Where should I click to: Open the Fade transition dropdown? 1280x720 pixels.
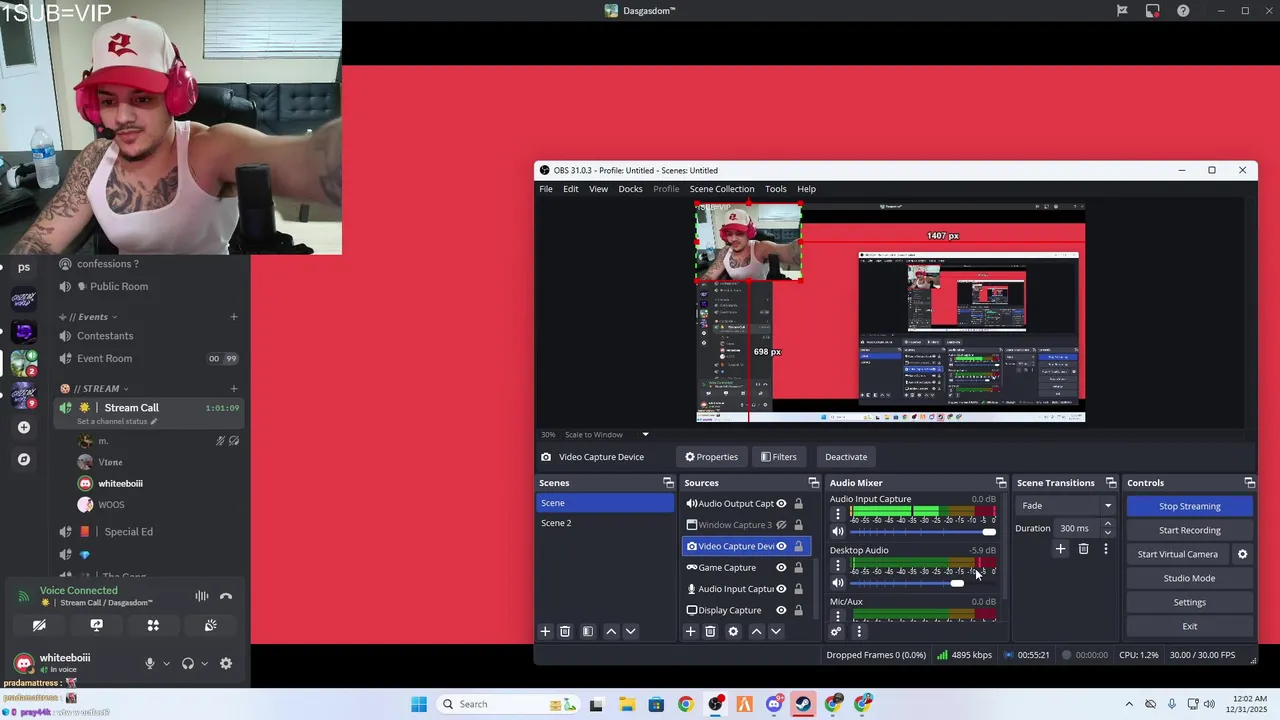1065,506
